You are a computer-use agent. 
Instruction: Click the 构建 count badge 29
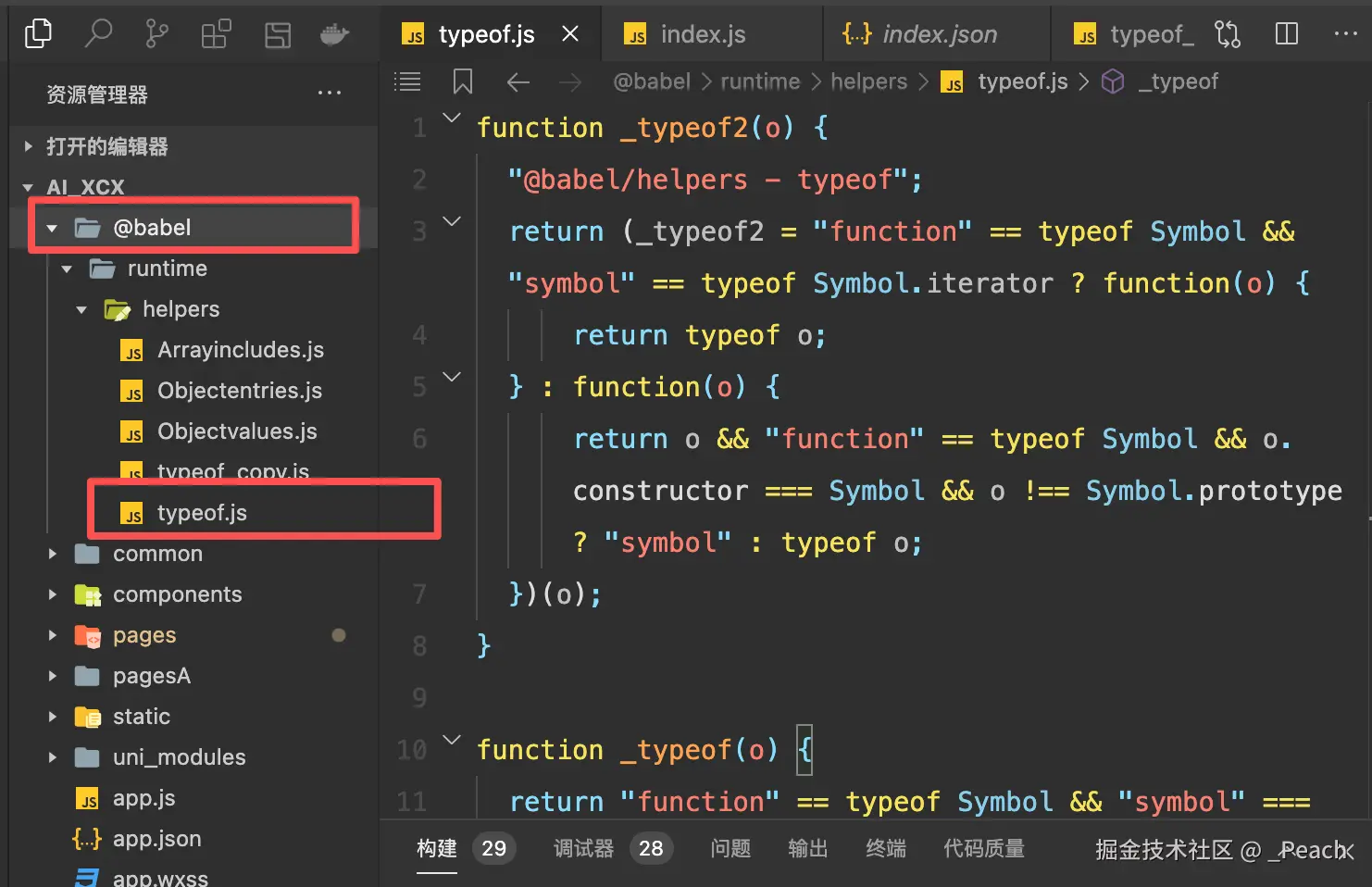(493, 848)
